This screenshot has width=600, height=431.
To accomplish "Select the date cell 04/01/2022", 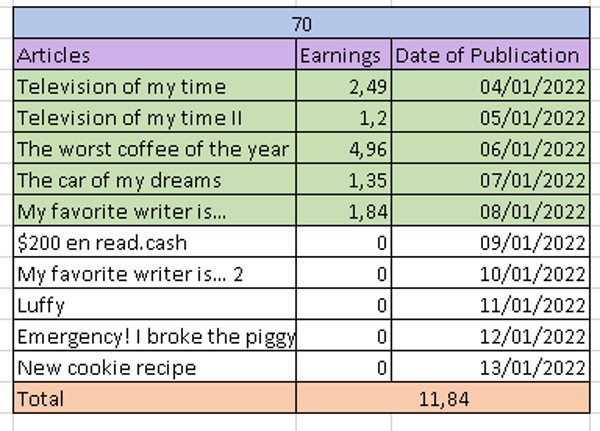I will pos(491,85).
